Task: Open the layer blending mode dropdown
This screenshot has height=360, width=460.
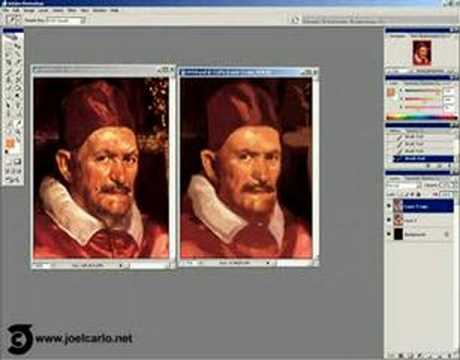Action: [x=404, y=185]
